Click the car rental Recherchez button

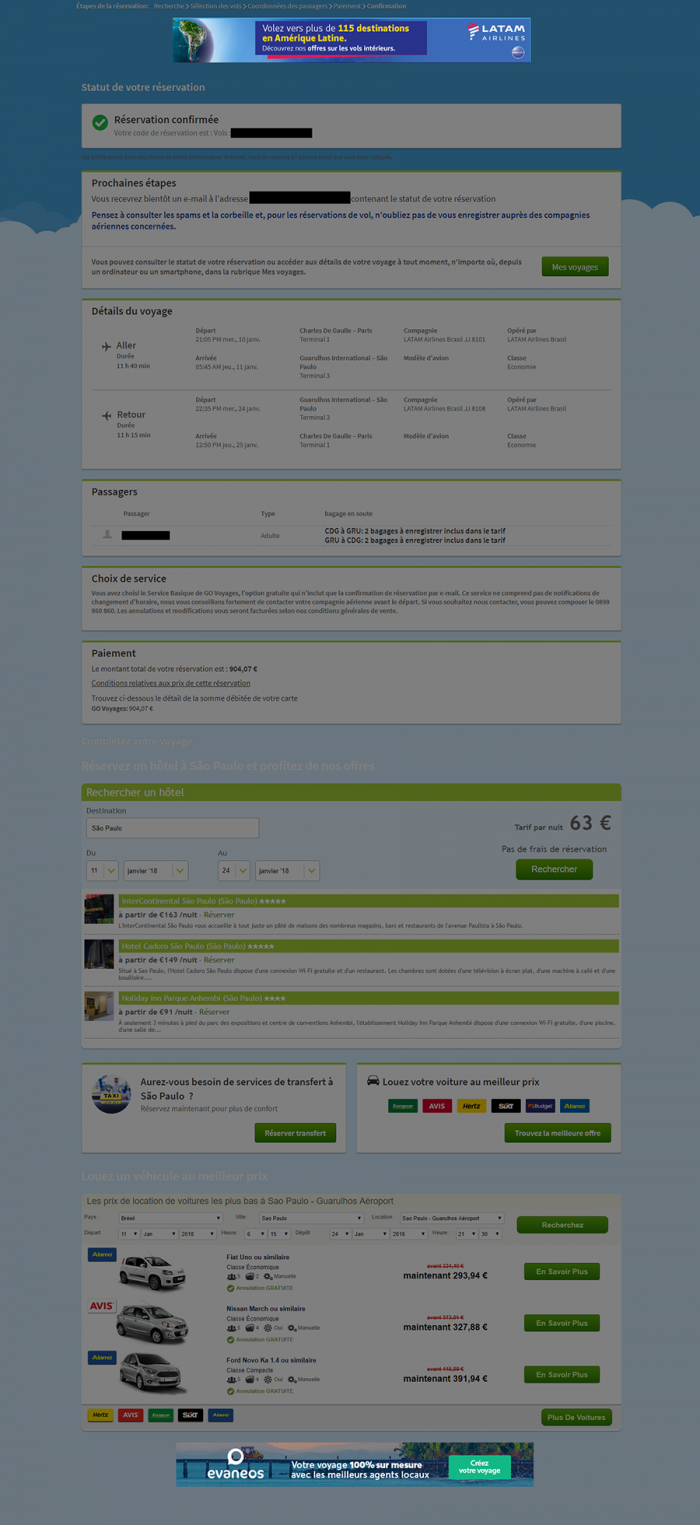562,1225
